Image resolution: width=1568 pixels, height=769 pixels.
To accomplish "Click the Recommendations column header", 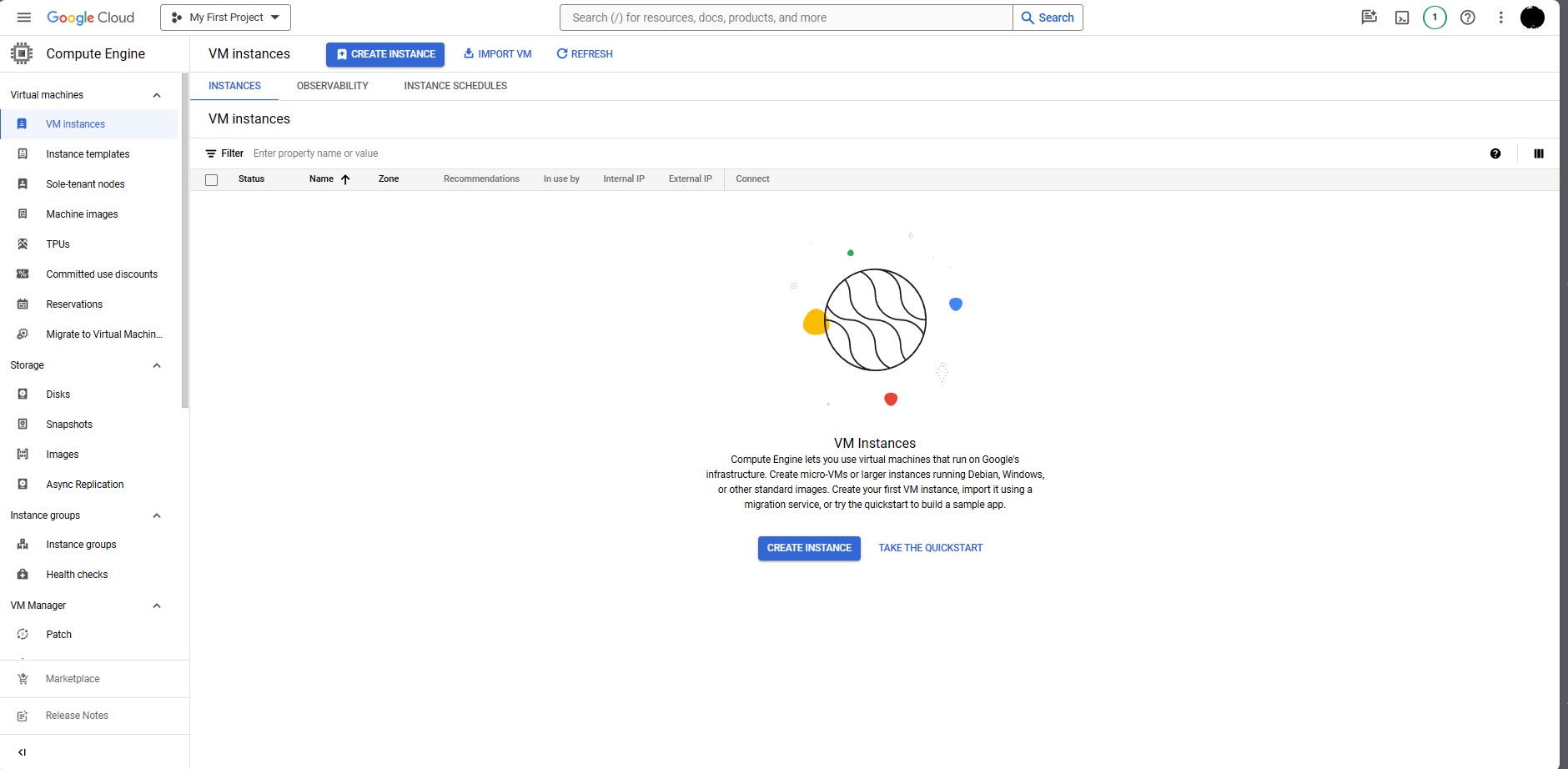I will (x=481, y=179).
